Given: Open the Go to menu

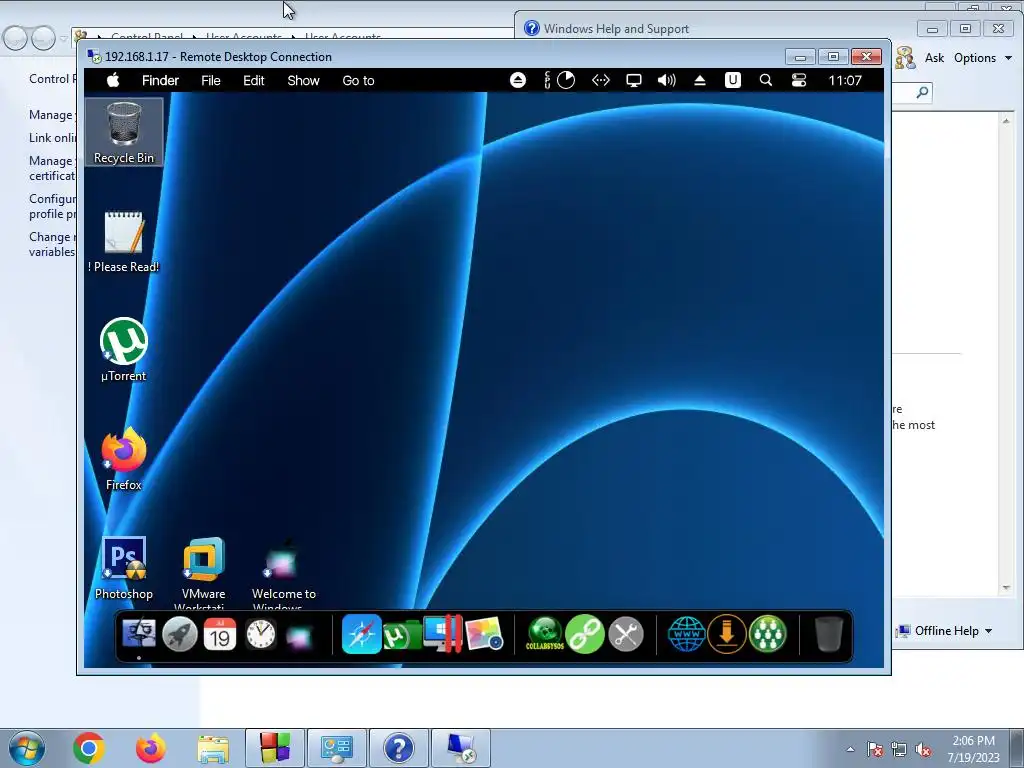Looking at the screenshot, I should point(358,80).
